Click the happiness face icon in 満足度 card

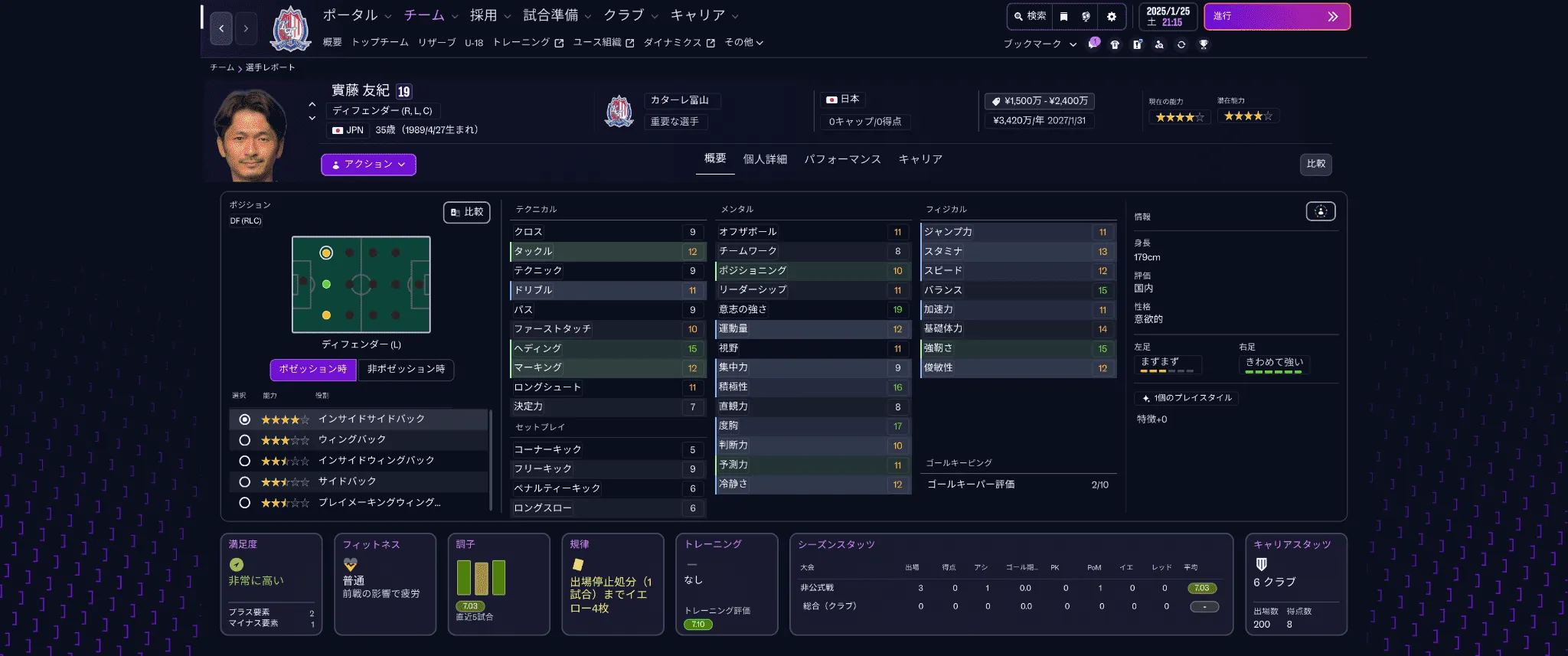coord(237,564)
